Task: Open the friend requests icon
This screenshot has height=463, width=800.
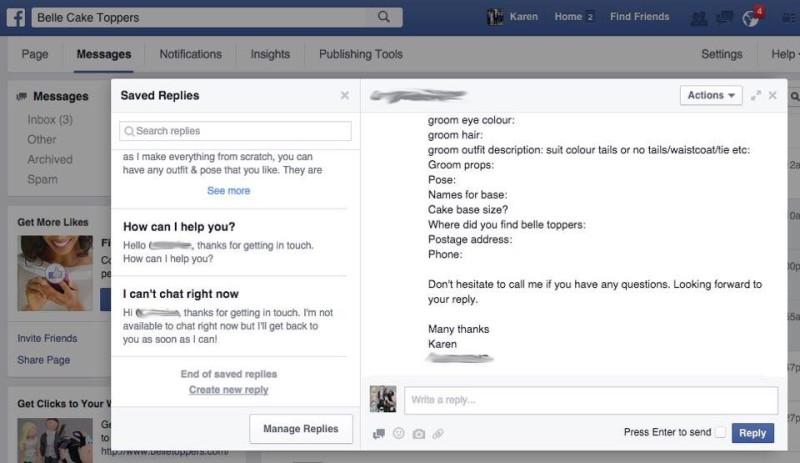Action: click(698, 18)
